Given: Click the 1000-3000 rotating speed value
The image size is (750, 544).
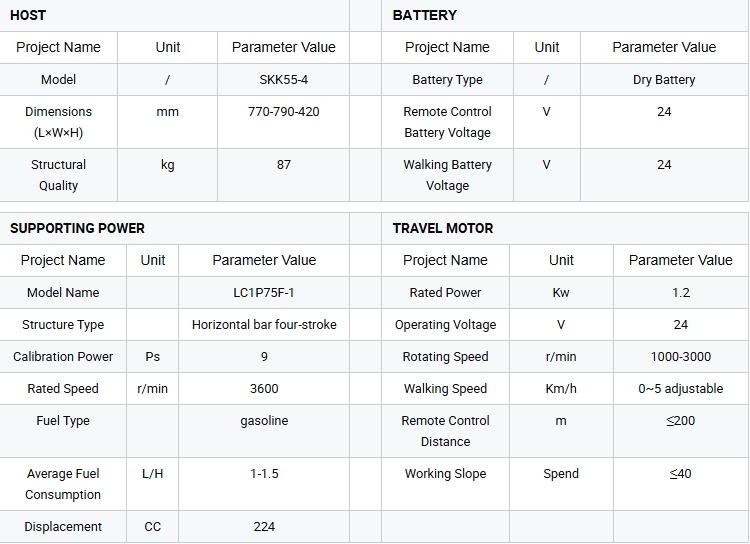Looking at the screenshot, I should (681, 356).
